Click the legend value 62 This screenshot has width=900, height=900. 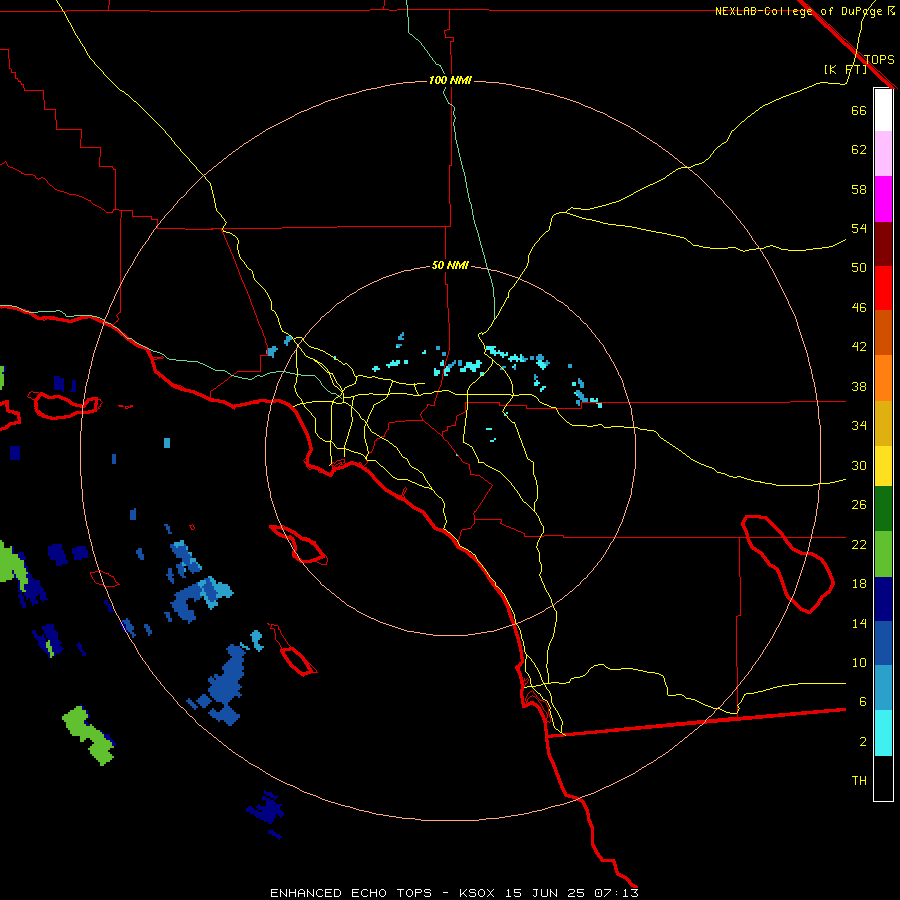(x=859, y=150)
